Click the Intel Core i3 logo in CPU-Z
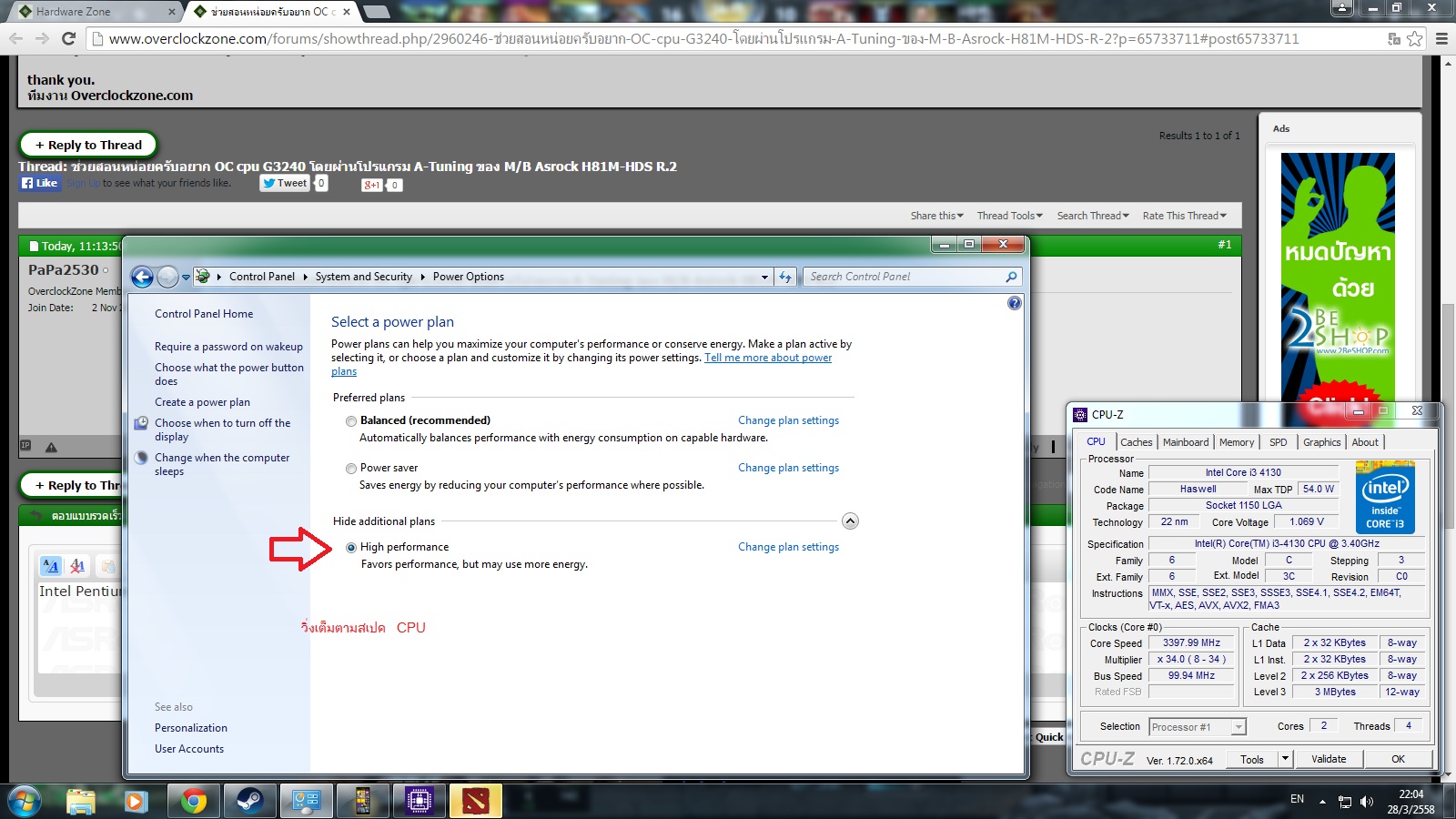This screenshot has width=1456, height=819. coord(1385,498)
